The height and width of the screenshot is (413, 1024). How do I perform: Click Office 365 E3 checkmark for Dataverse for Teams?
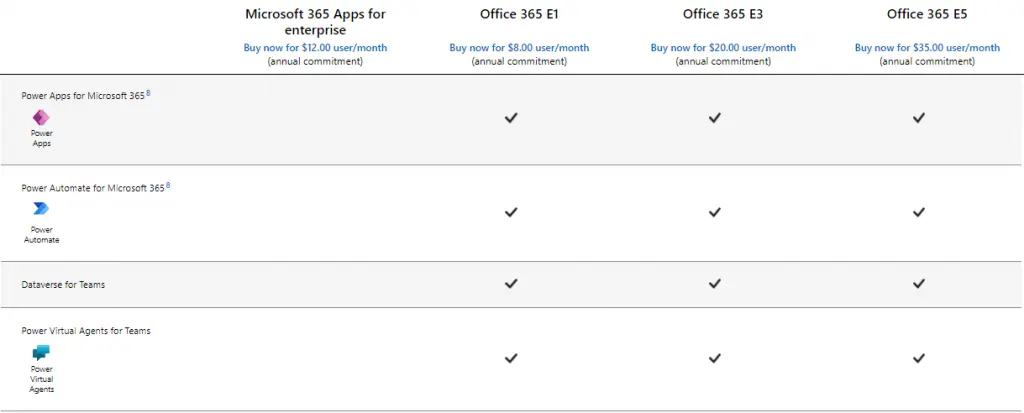coord(715,283)
